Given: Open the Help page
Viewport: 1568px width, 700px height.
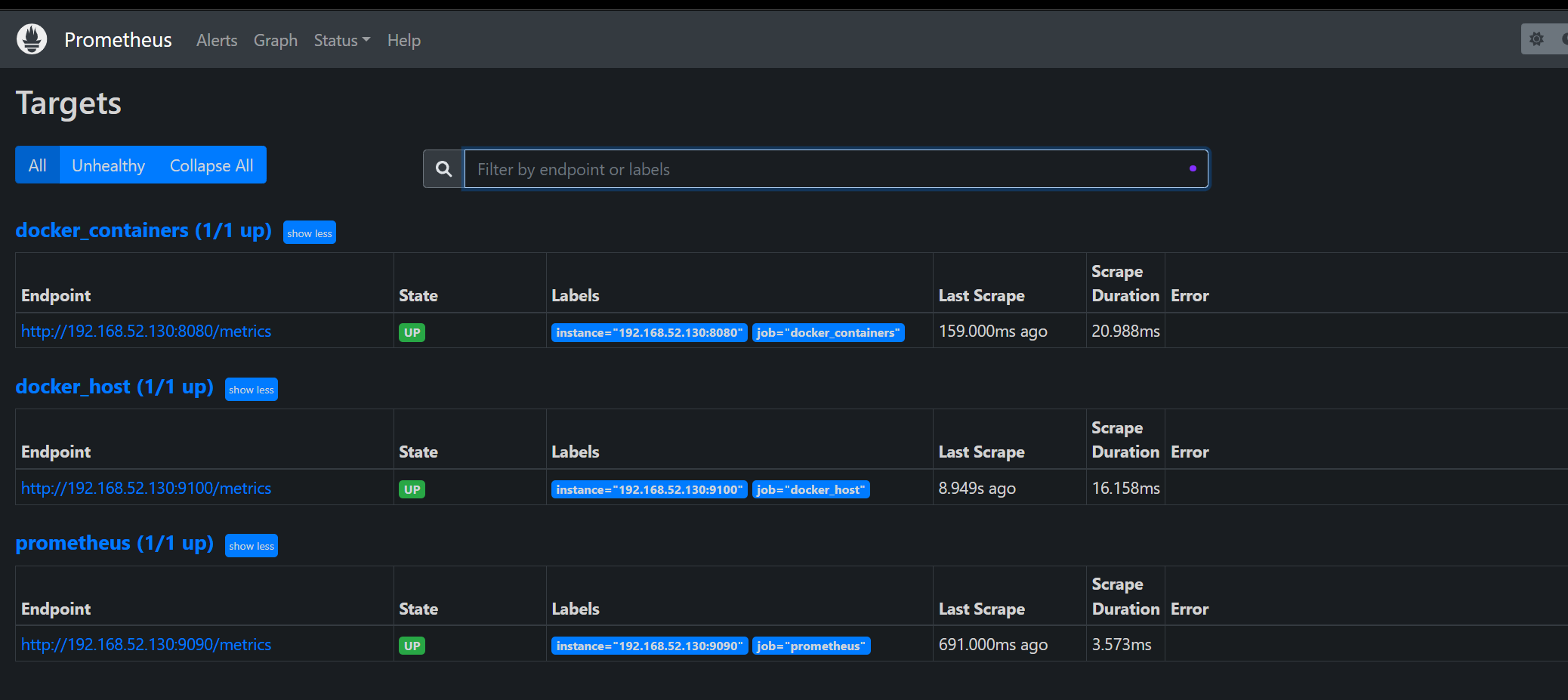Looking at the screenshot, I should [404, 41].
